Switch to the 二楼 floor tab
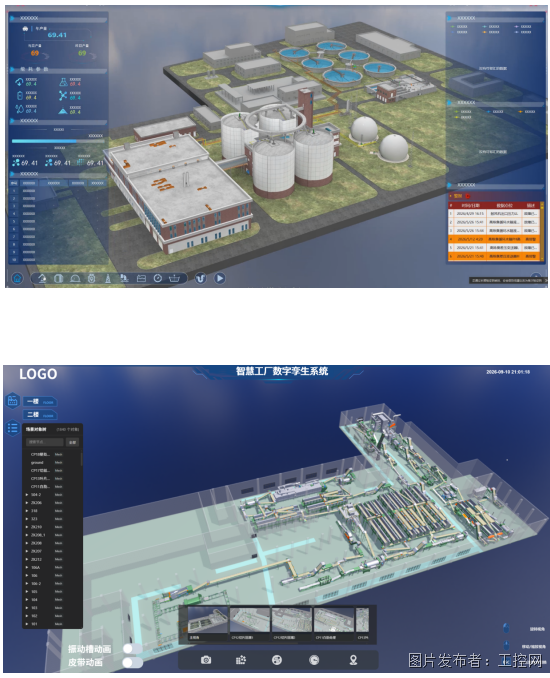 [40, 415]
